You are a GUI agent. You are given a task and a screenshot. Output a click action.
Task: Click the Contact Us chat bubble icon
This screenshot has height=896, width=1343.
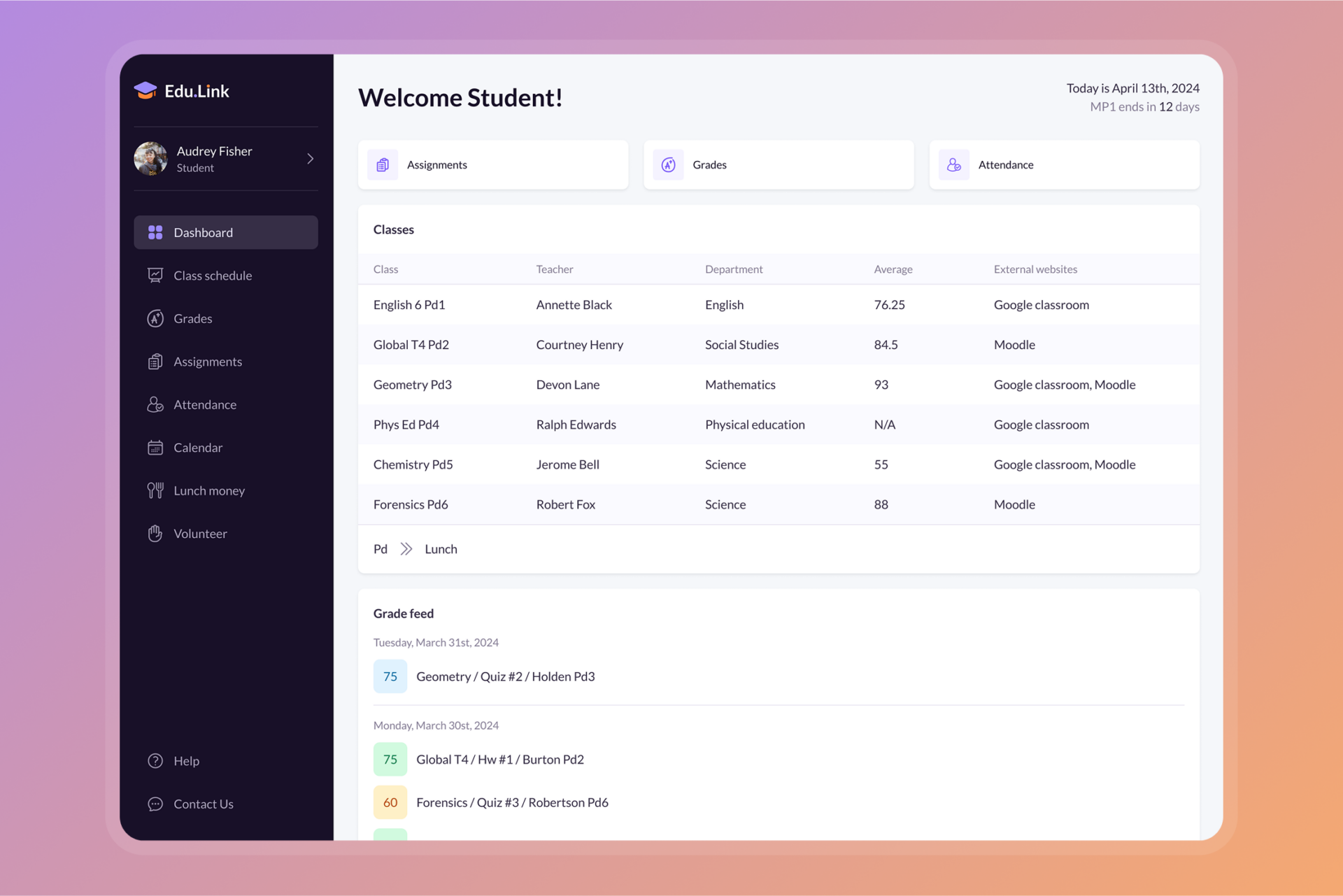point(155,804)
